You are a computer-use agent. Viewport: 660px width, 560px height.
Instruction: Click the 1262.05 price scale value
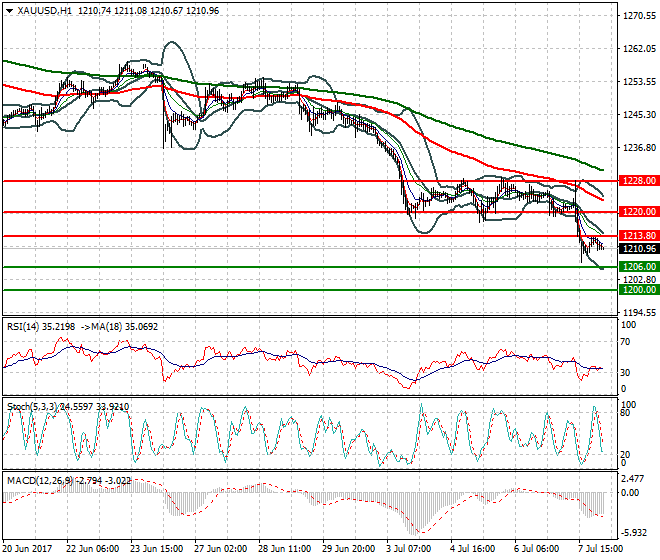click(x=639, y=48)
